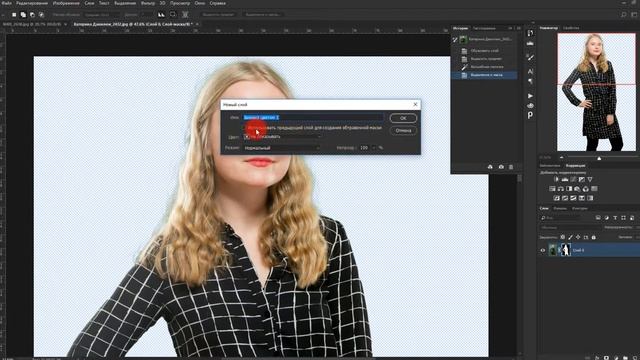
Task: Add an Invert adjustment
Action: (556, 198)
